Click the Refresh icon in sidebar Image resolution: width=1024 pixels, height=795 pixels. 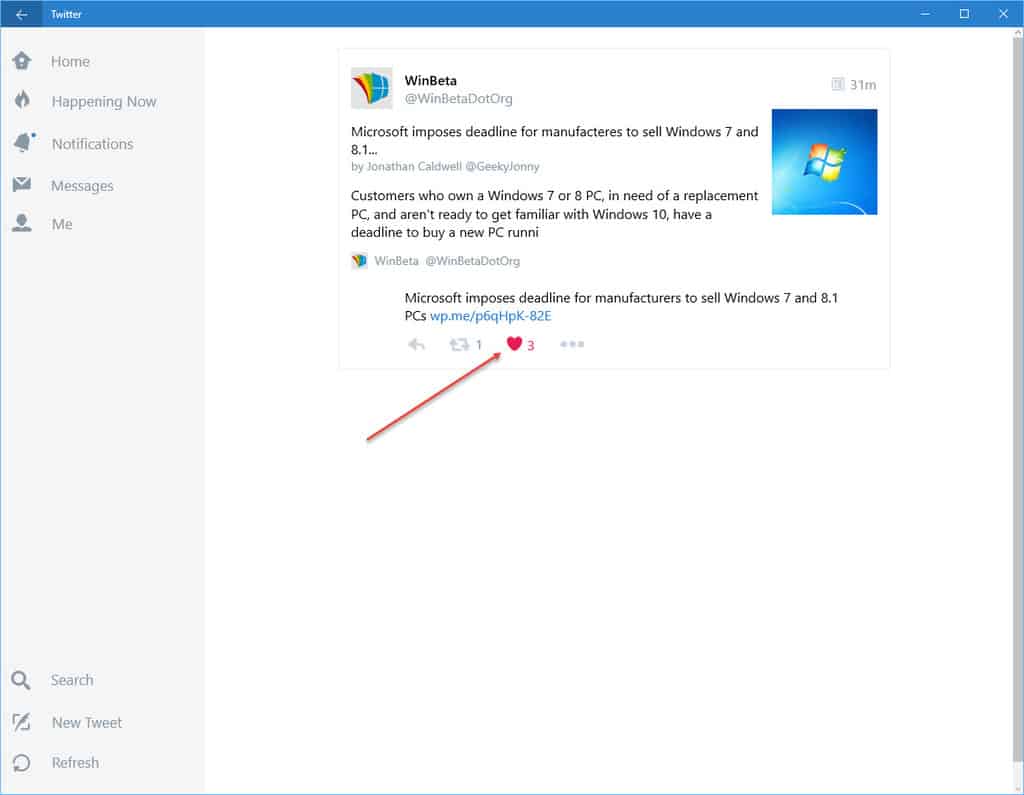tap(22, 762)
